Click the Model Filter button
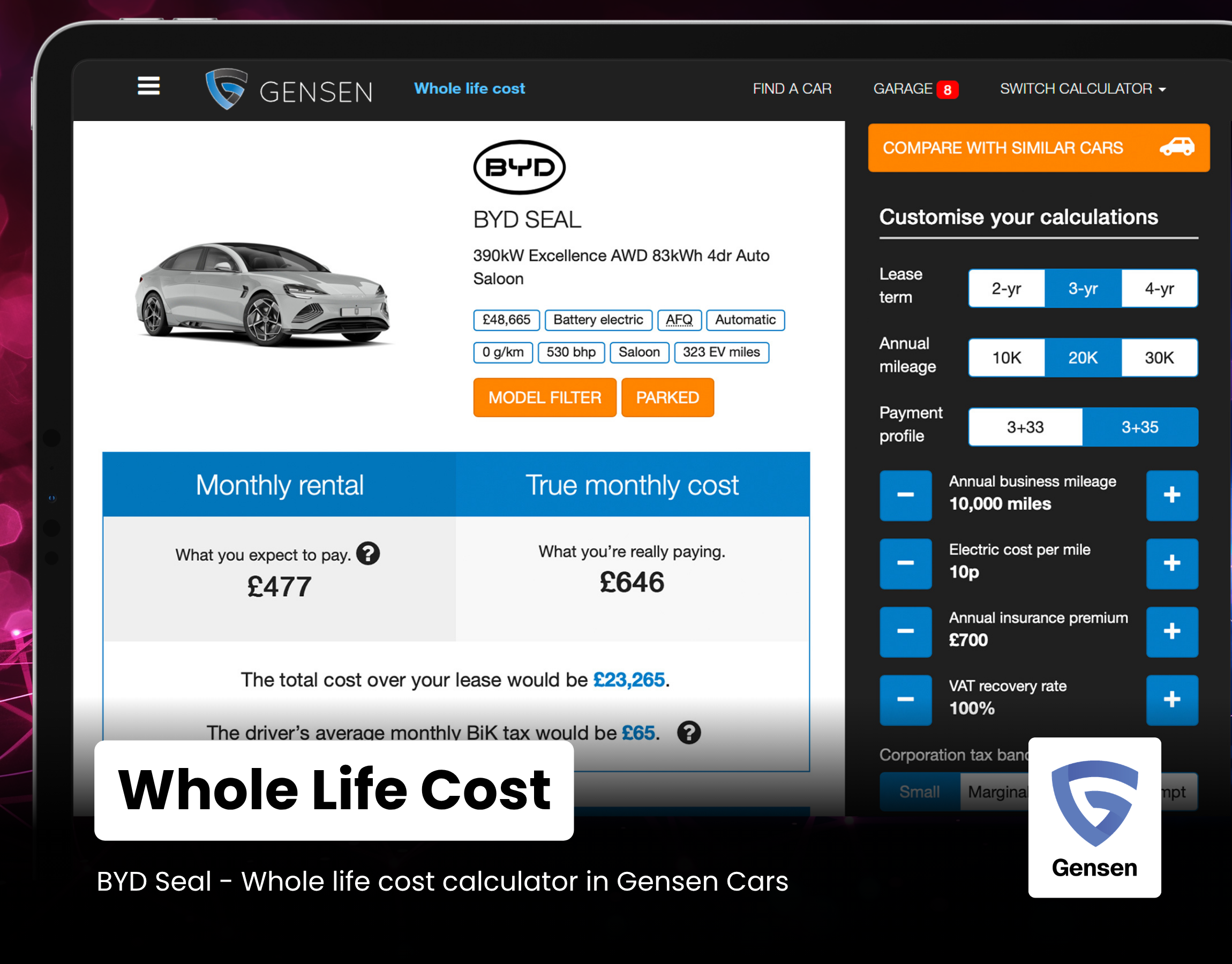 545,397
